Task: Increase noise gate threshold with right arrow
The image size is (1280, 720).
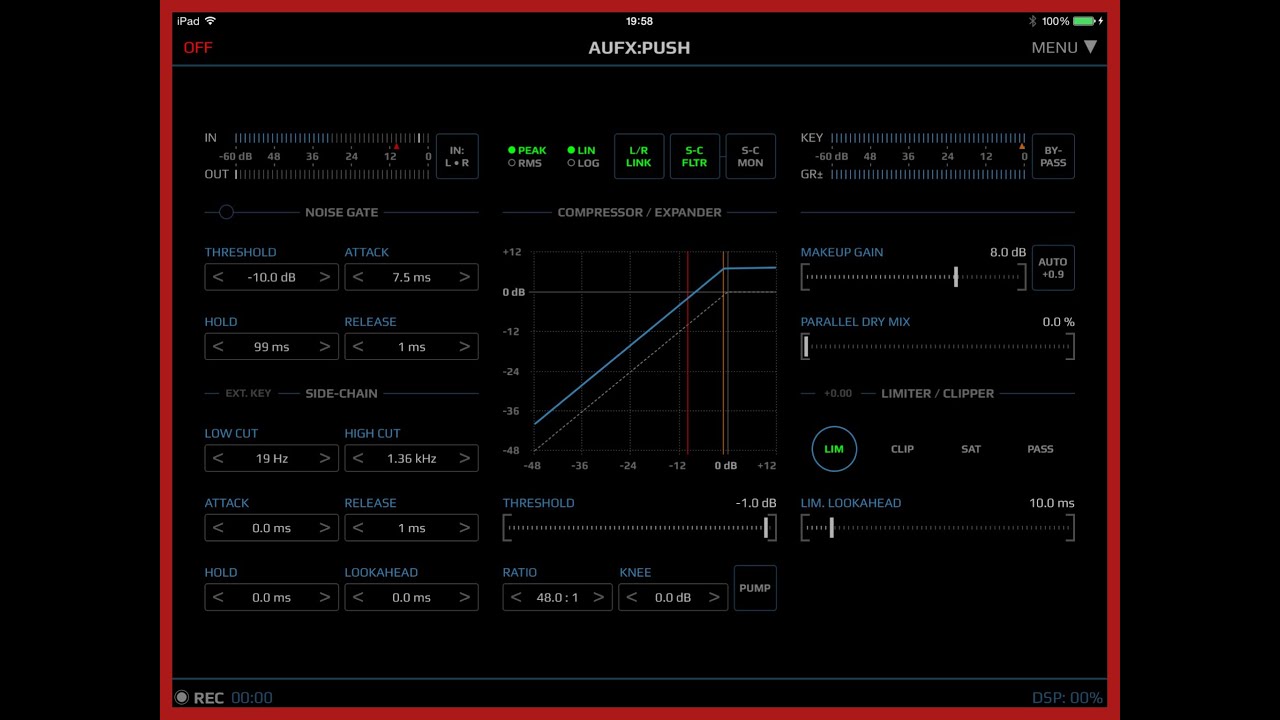Action: coord(325,277)
